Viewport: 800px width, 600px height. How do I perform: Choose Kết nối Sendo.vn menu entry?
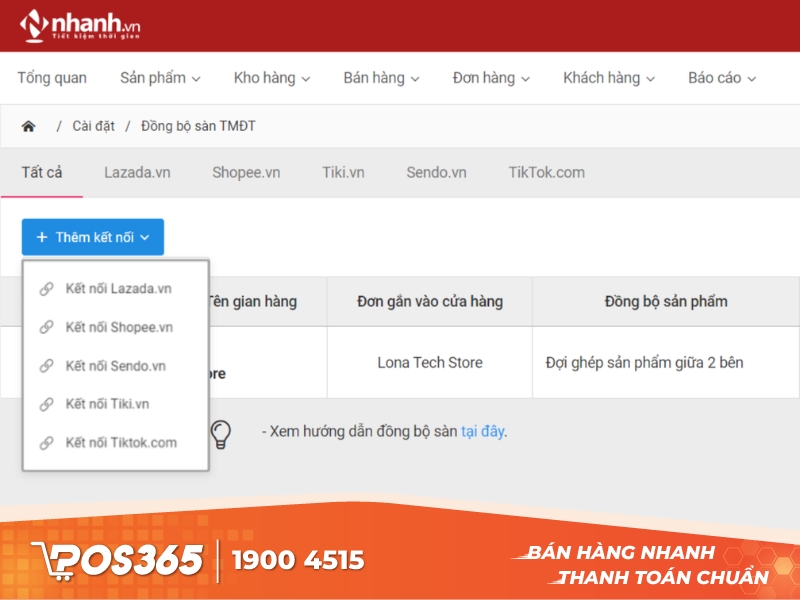(116, 366)
